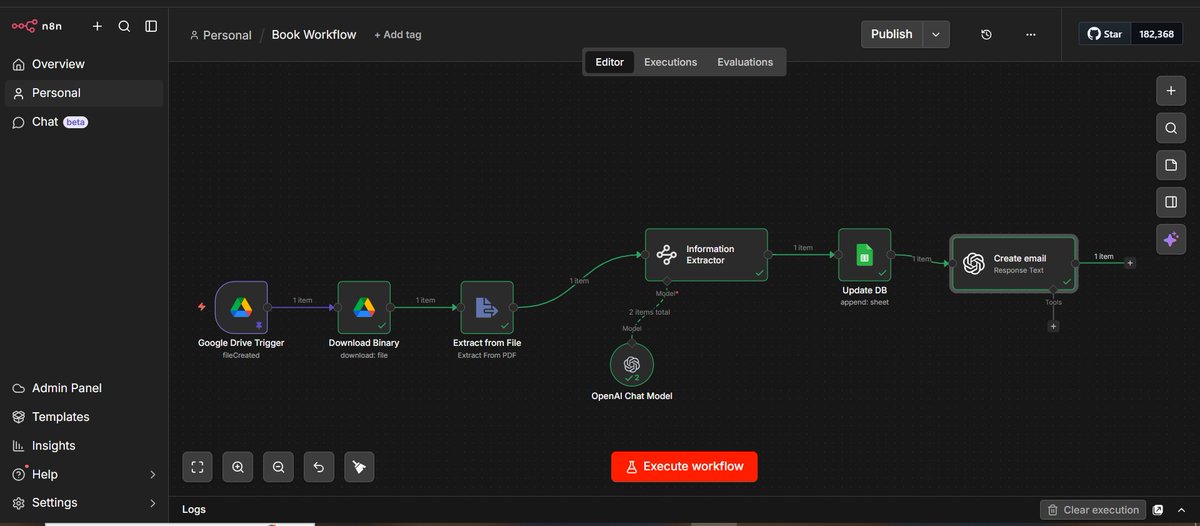Screen dimensions: 1200x526
Task: Select the Extract from File node
Action: [x=487, y=307]
